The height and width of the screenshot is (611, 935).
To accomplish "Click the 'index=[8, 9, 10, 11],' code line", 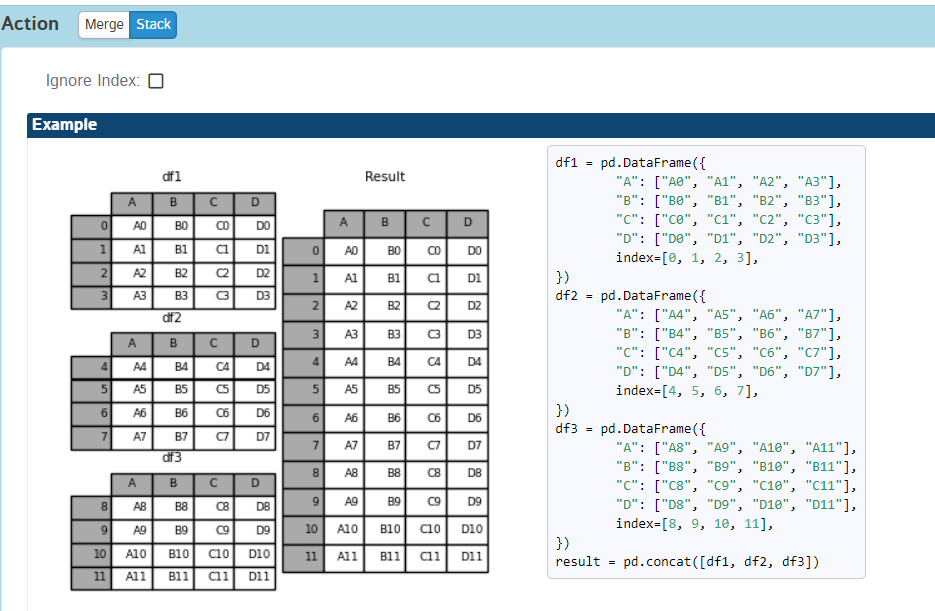I will [x=695, y=524].
